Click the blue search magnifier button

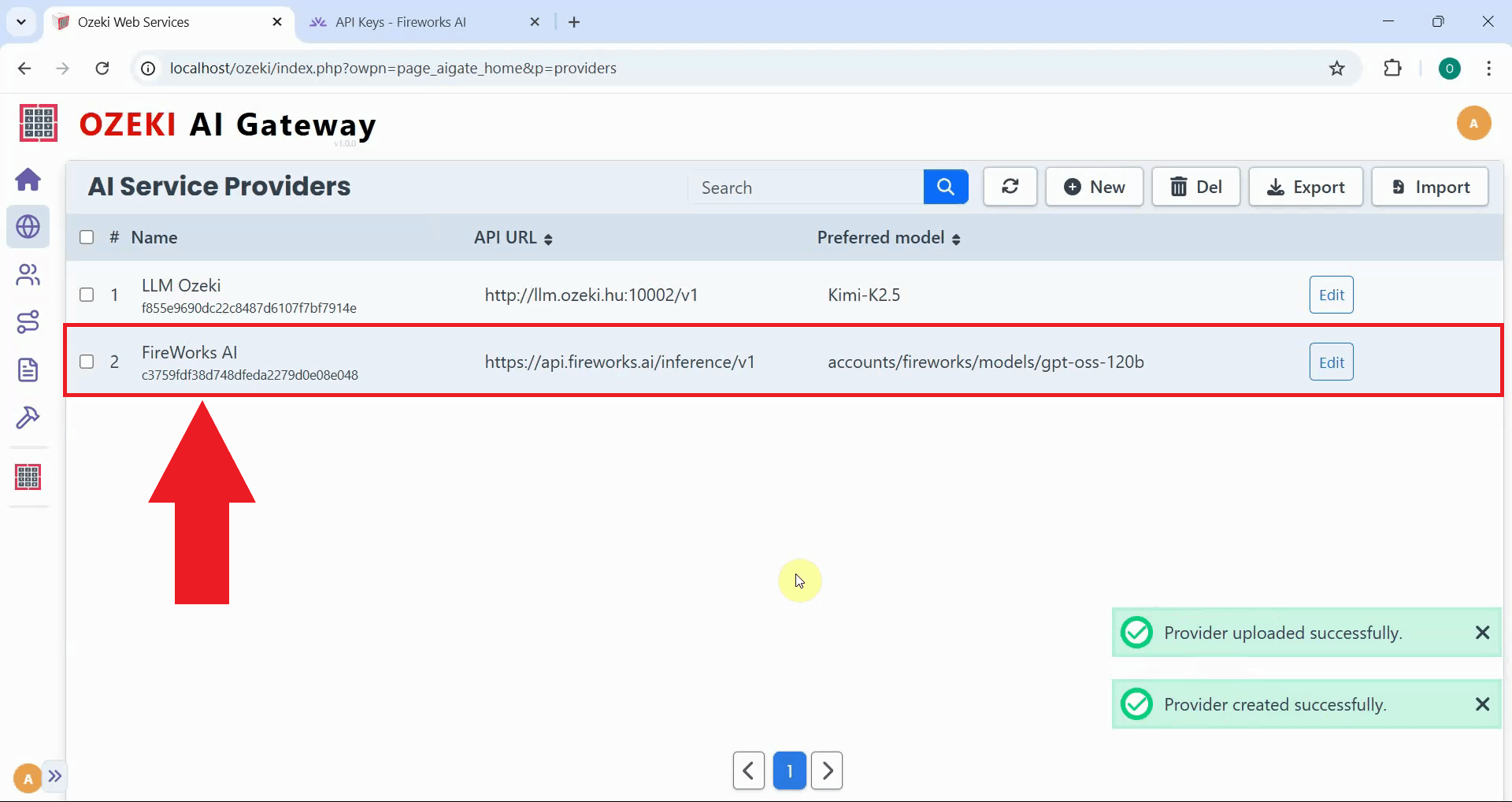pyautogui.click(x=945, y=187)
